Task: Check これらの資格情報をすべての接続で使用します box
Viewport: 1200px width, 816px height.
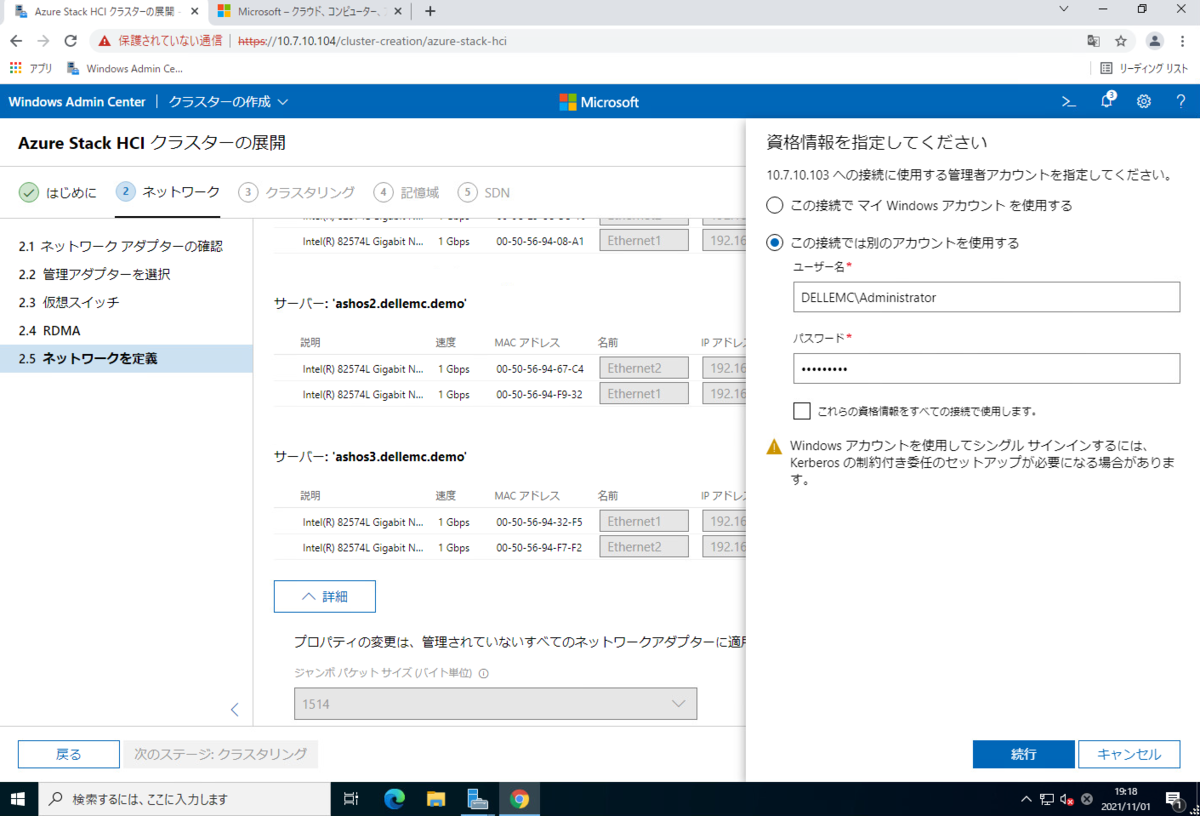Action: click(801, 410)
